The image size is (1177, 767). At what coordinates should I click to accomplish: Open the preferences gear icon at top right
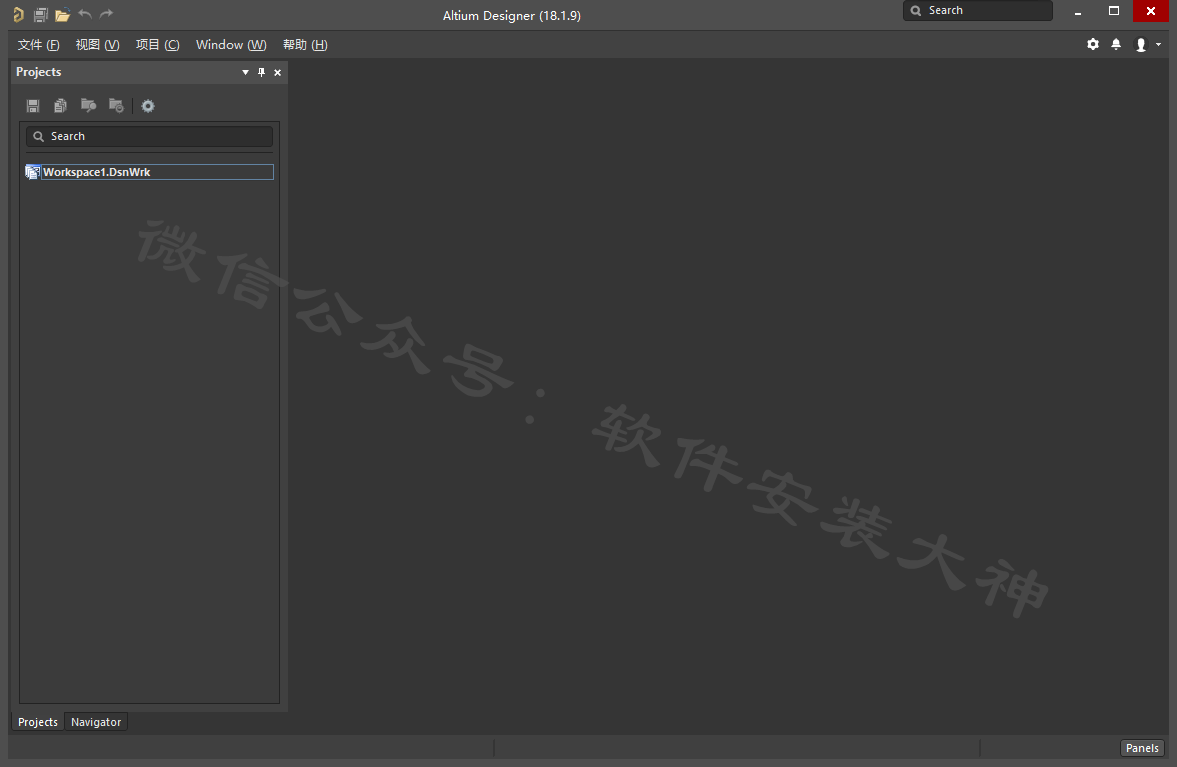(1093, 44)
